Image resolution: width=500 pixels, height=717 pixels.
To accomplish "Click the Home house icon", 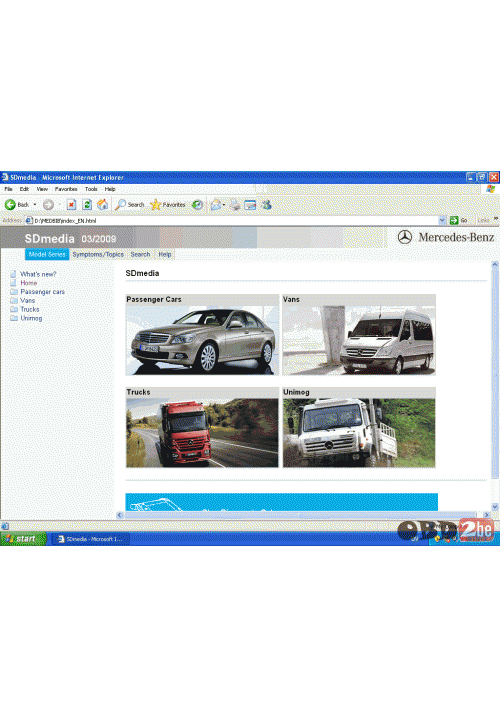I will point(103,204).
